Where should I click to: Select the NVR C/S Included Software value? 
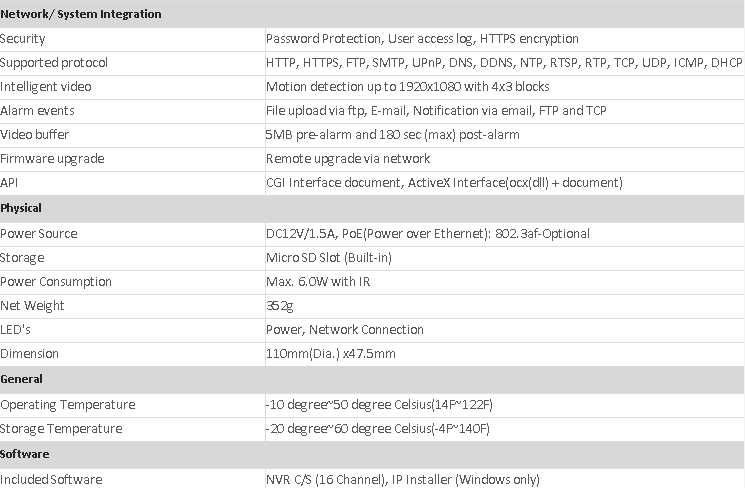(402, 480)
